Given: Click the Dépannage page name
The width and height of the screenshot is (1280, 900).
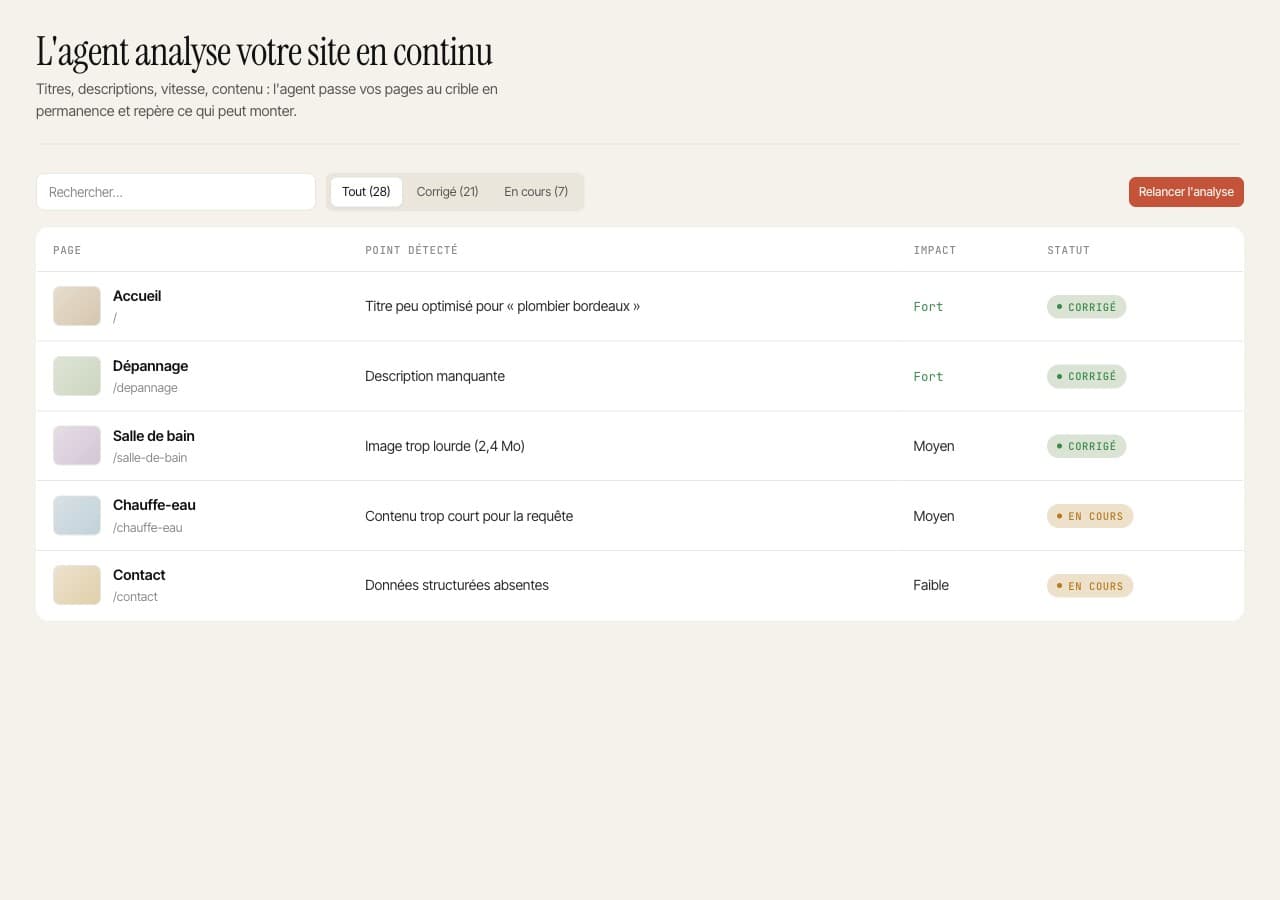Looking at the screenshot, I should coord(150,366).
